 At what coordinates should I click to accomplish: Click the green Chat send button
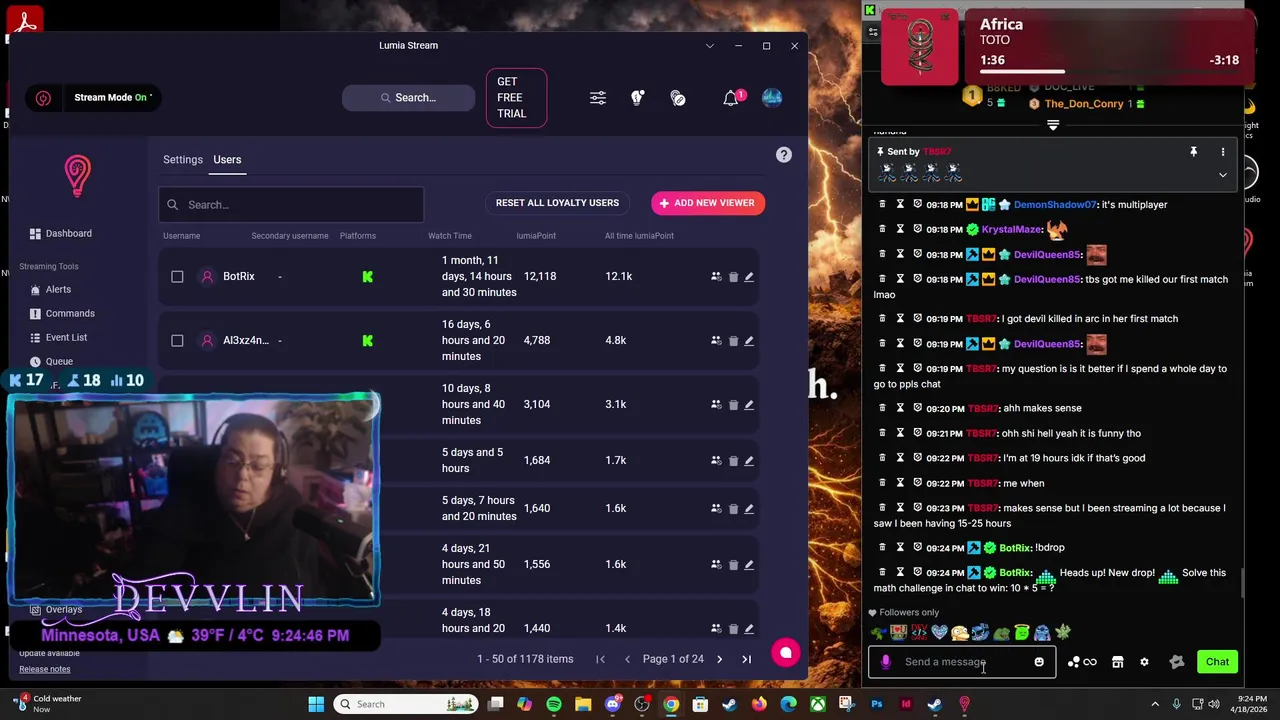[x=1217, y=662]
